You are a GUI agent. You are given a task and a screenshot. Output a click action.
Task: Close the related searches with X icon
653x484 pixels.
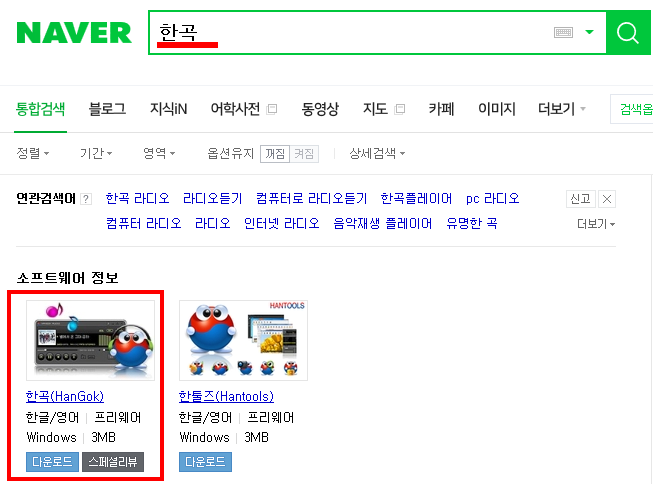tap(607, 199)
